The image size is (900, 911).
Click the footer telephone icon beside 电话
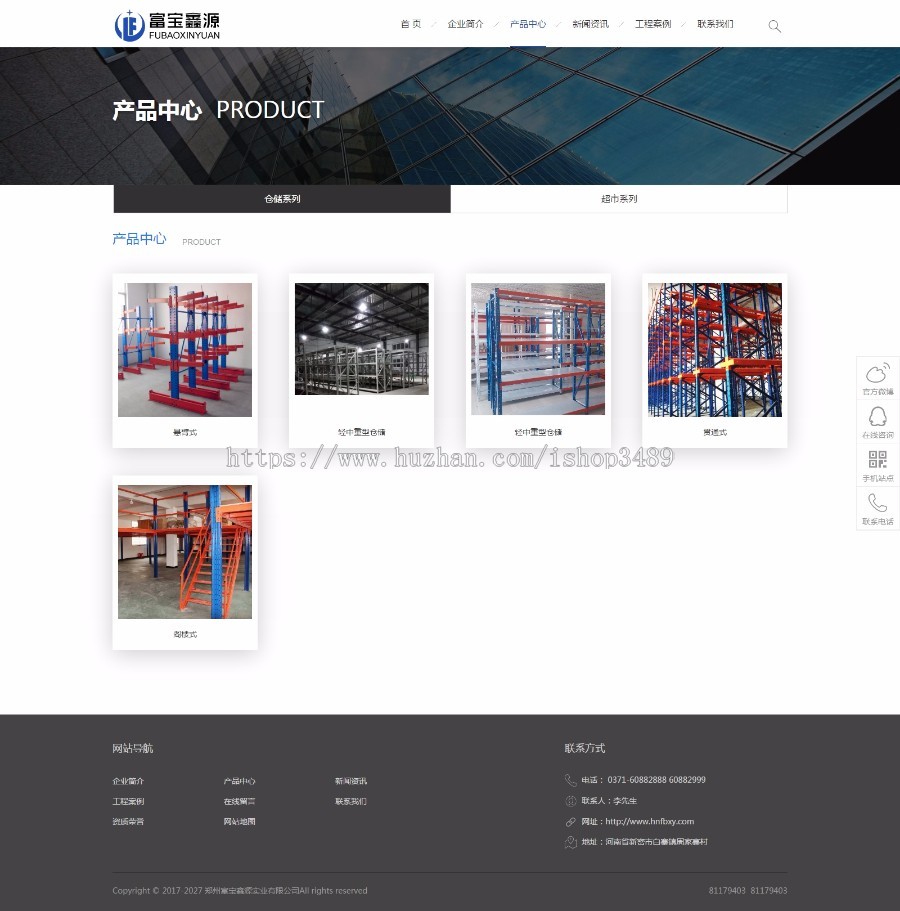point(571,780)
